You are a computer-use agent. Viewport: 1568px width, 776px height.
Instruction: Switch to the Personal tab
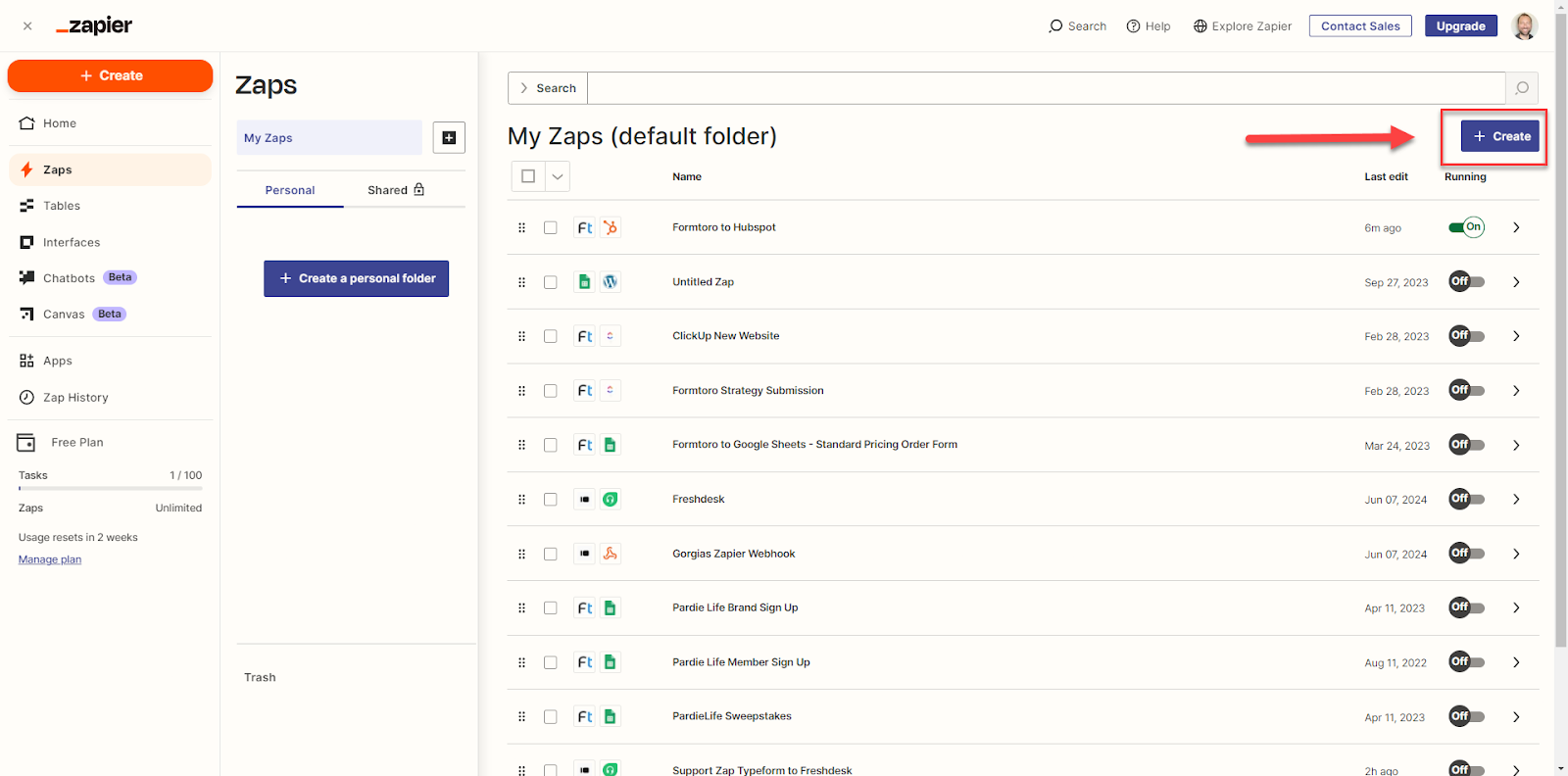(x=290, y=190)
